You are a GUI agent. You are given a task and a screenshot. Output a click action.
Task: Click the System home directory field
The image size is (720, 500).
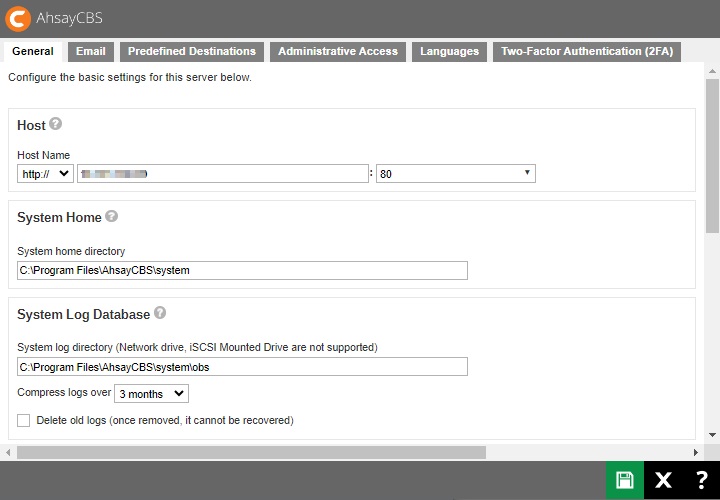pos(242,270)
